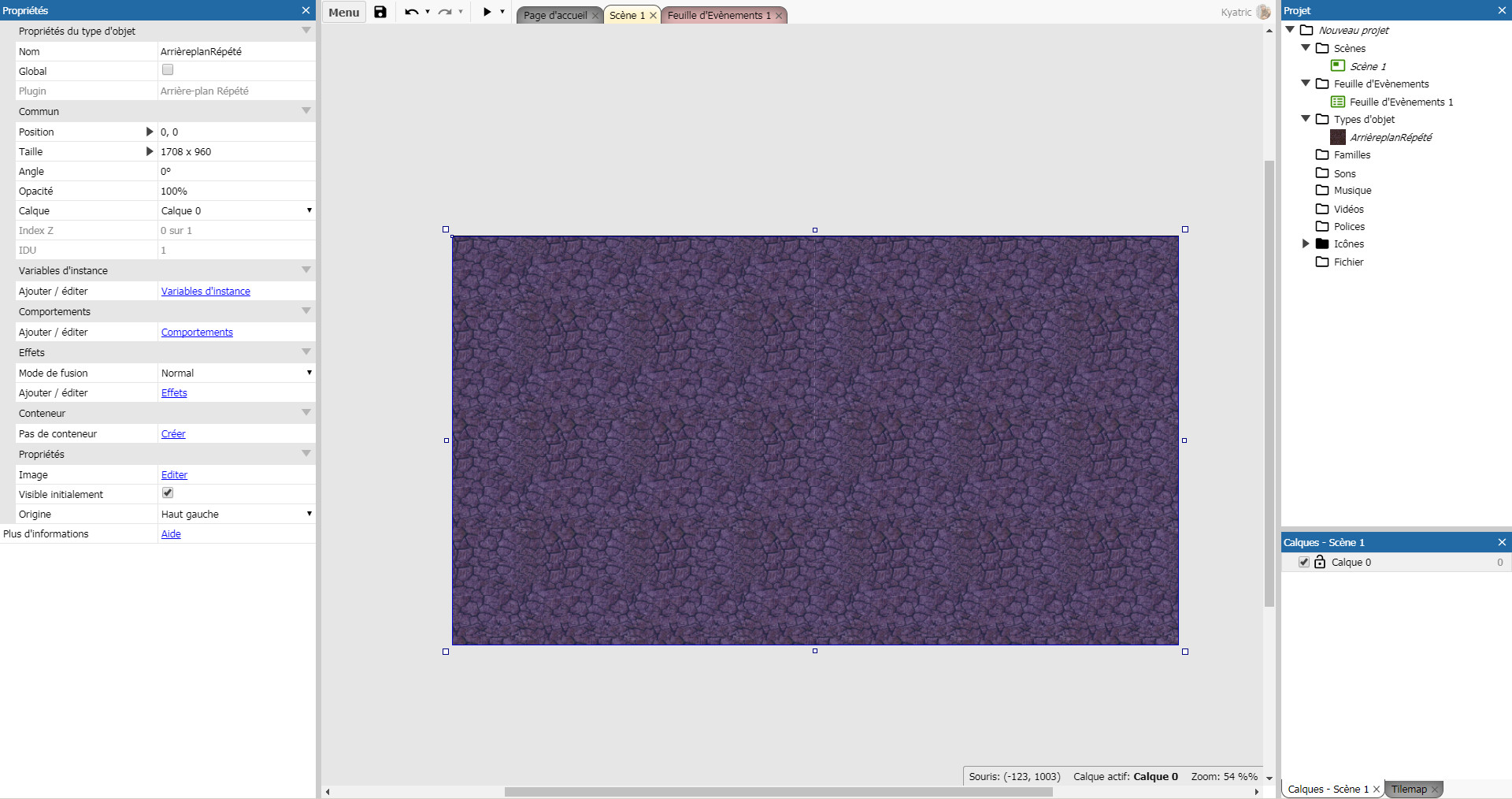
Task: Click the save project icon
Action: (380, 12)
